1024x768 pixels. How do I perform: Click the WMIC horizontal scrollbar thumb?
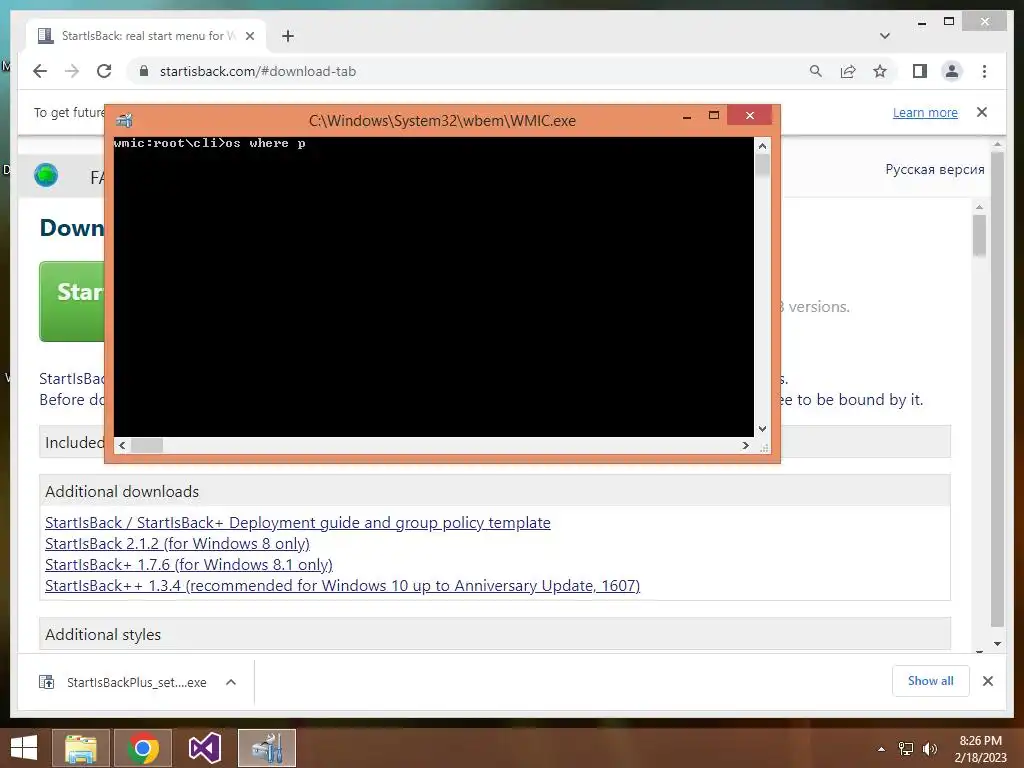147,445
